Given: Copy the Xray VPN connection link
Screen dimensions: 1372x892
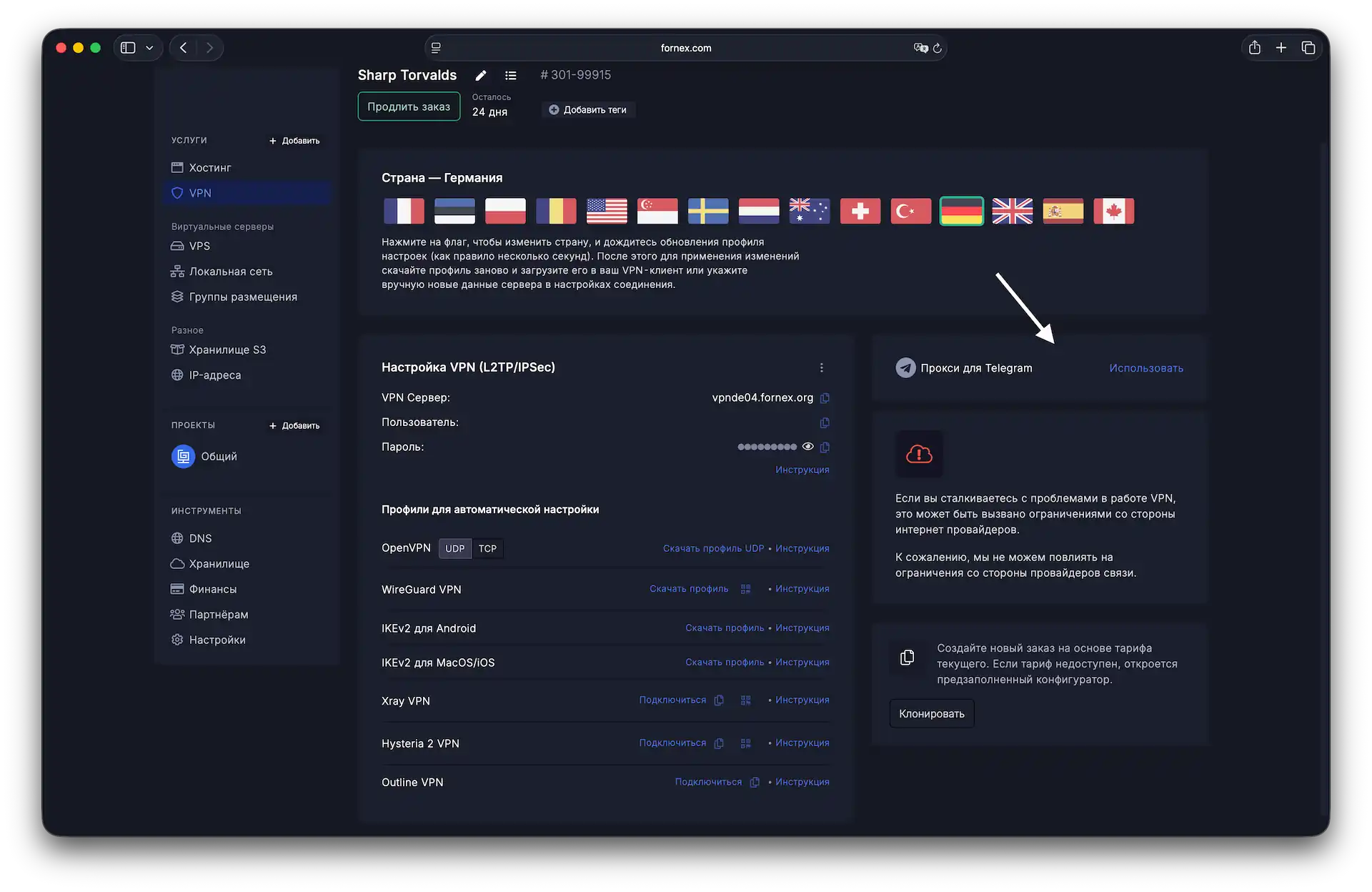Looking at the screenshot, I should pyautogui.click(x=719, y=700).
